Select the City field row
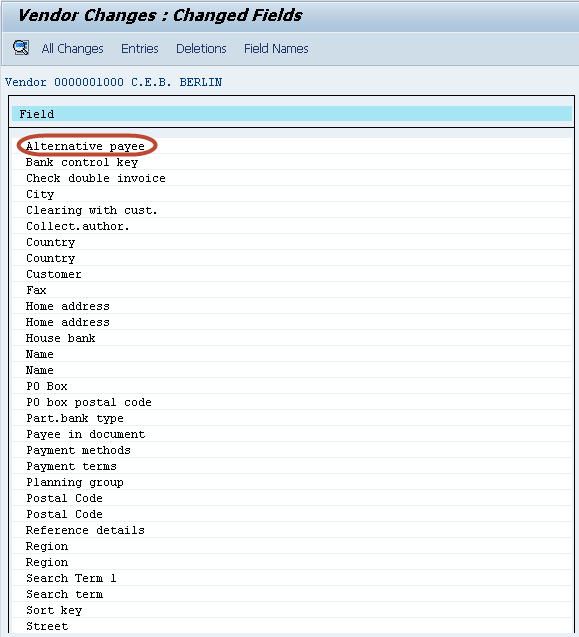Screen dimensions: 579x637 coord(292,194)
